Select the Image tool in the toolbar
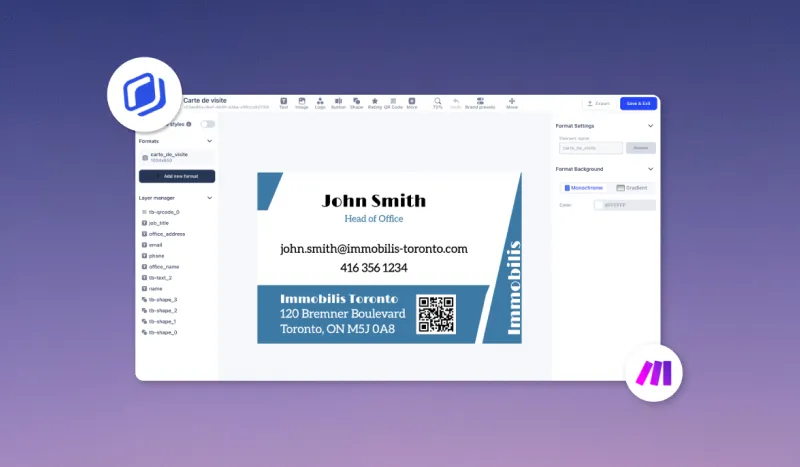800x467 pixels. (302, 103)
